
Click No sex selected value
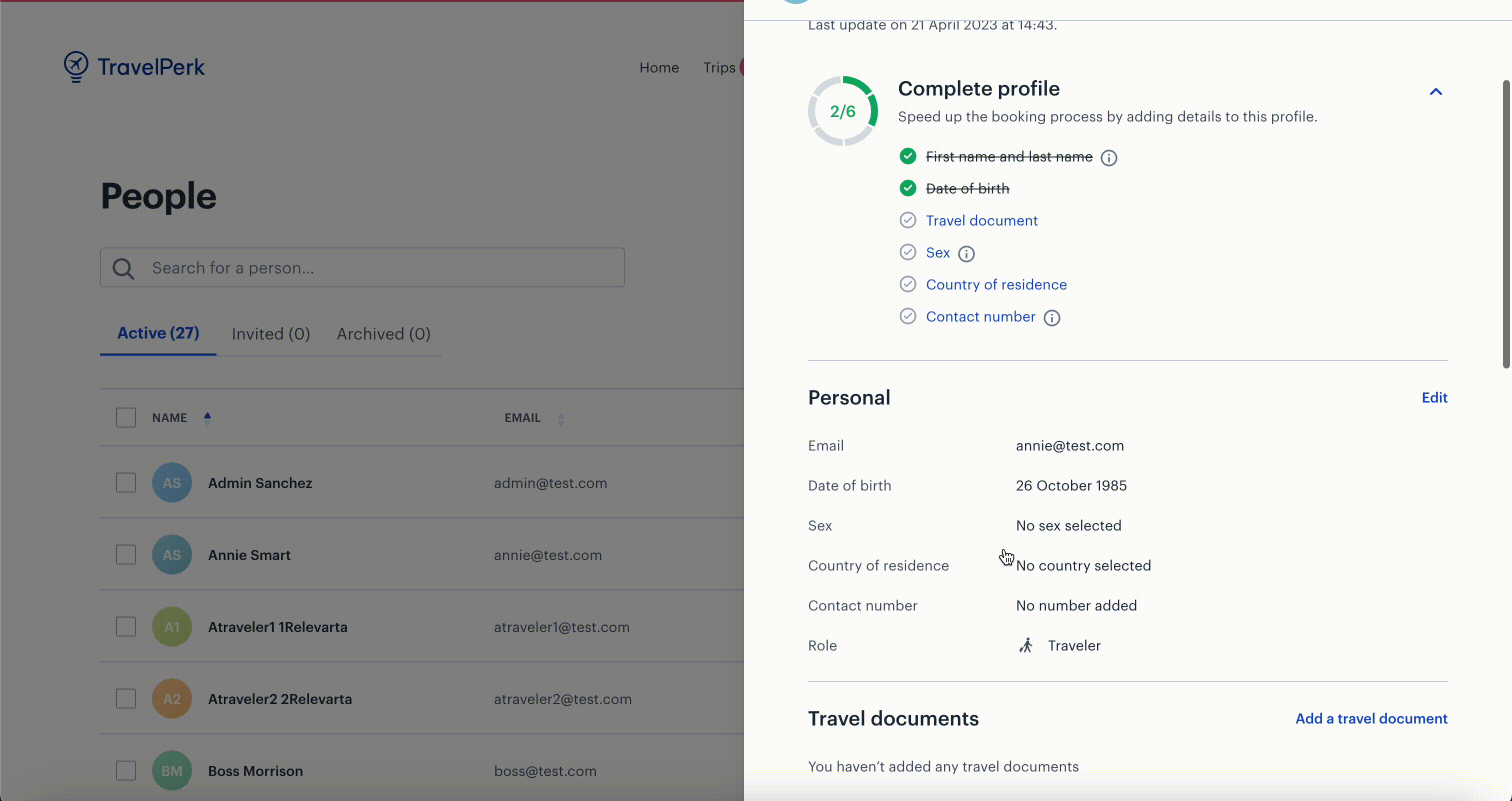pyautogui.click(x=1068, y=526)
